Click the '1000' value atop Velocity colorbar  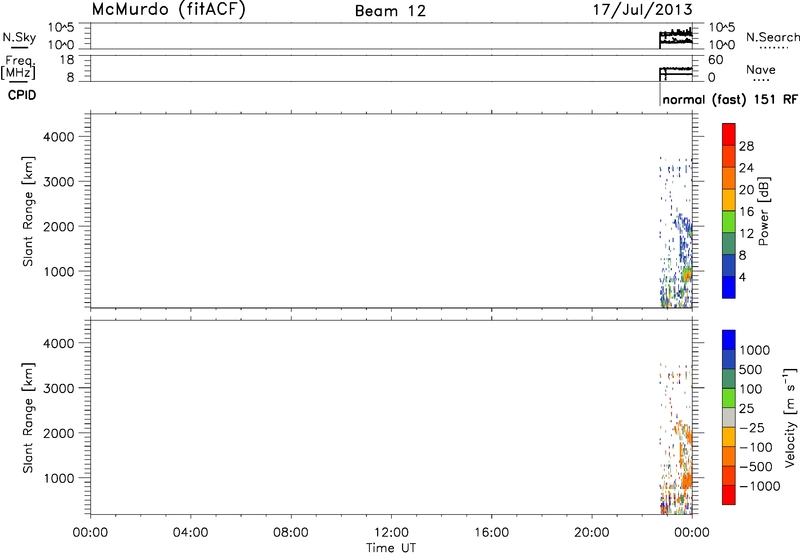coord(755,350)
